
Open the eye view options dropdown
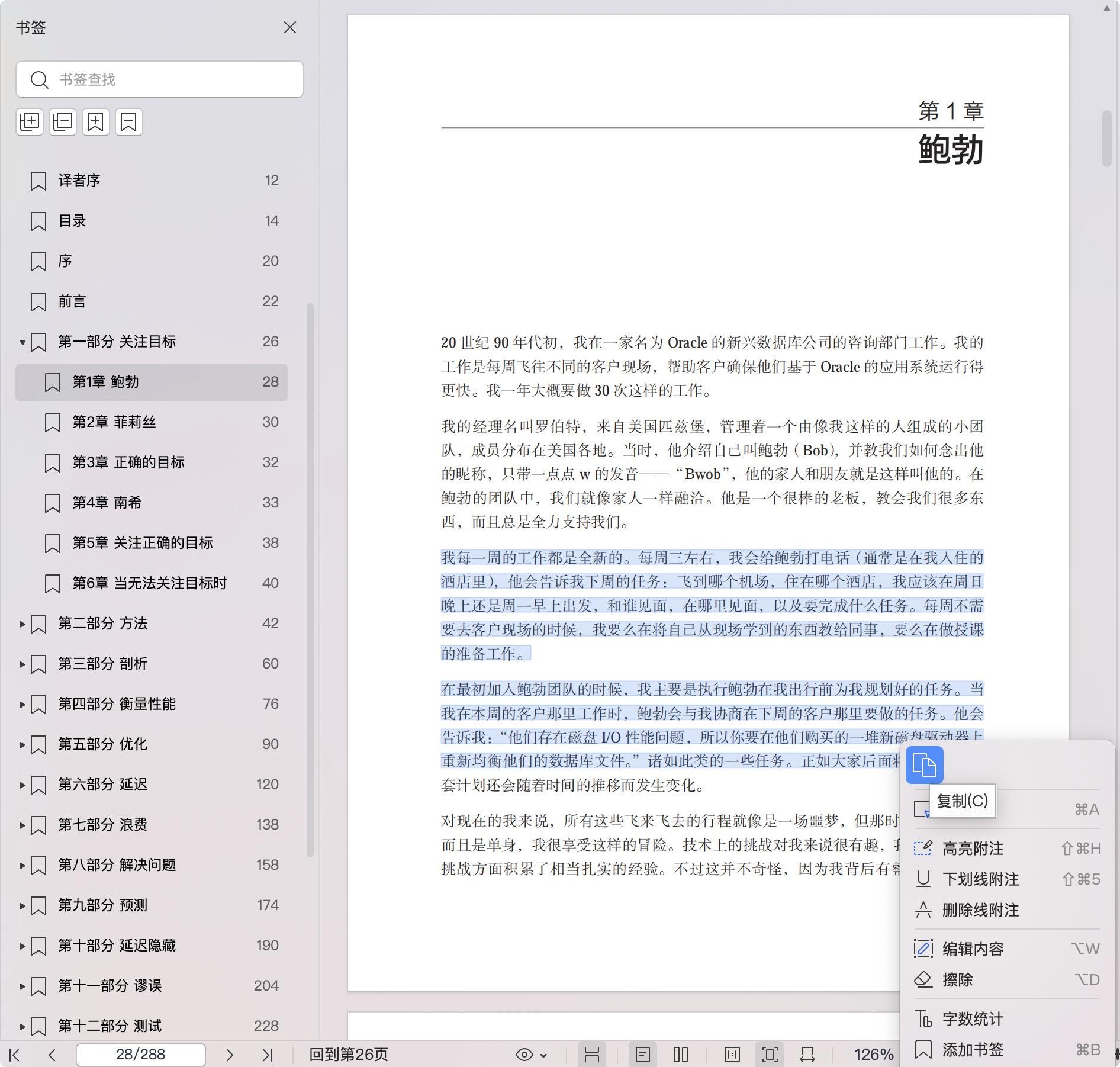tap(531, 1055)
